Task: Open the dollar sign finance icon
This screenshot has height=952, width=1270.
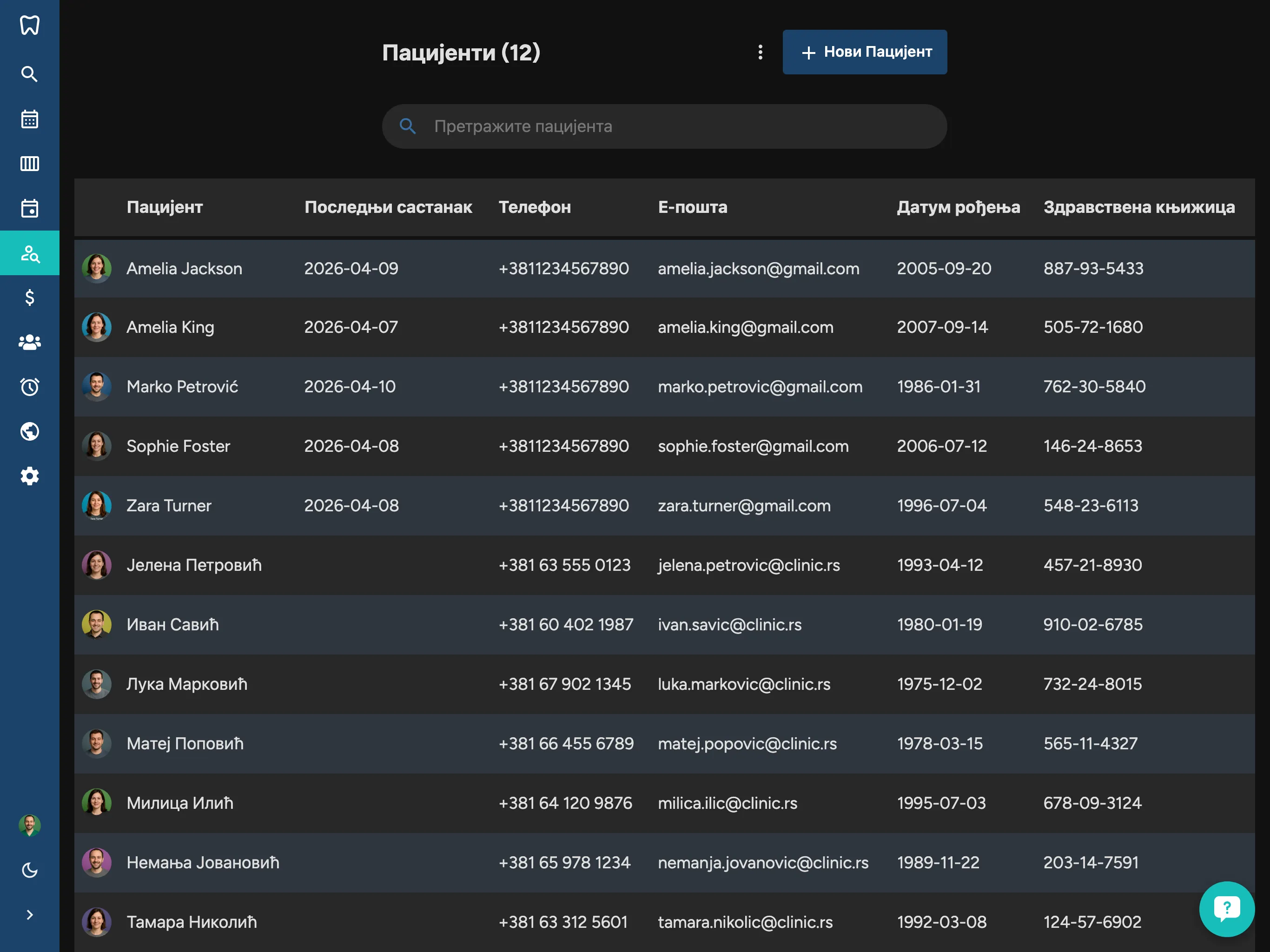Action: [x=29, y=297]
